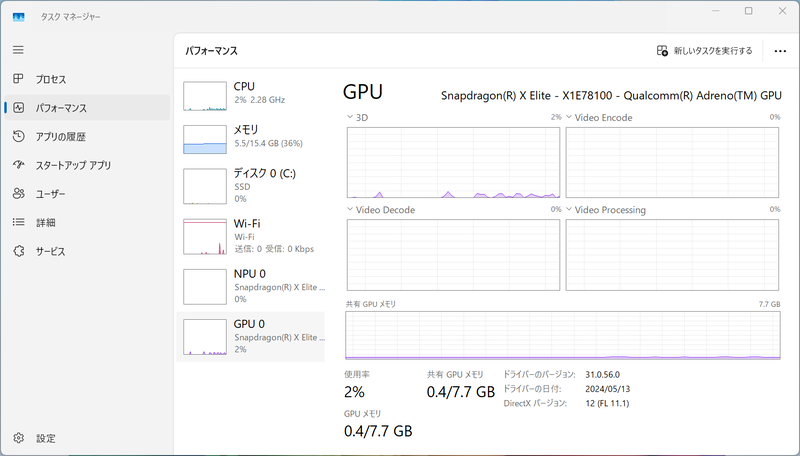
Task: Toggle the hamburger navigation menu
Action: pyautogui.click(x=18, y=49)
